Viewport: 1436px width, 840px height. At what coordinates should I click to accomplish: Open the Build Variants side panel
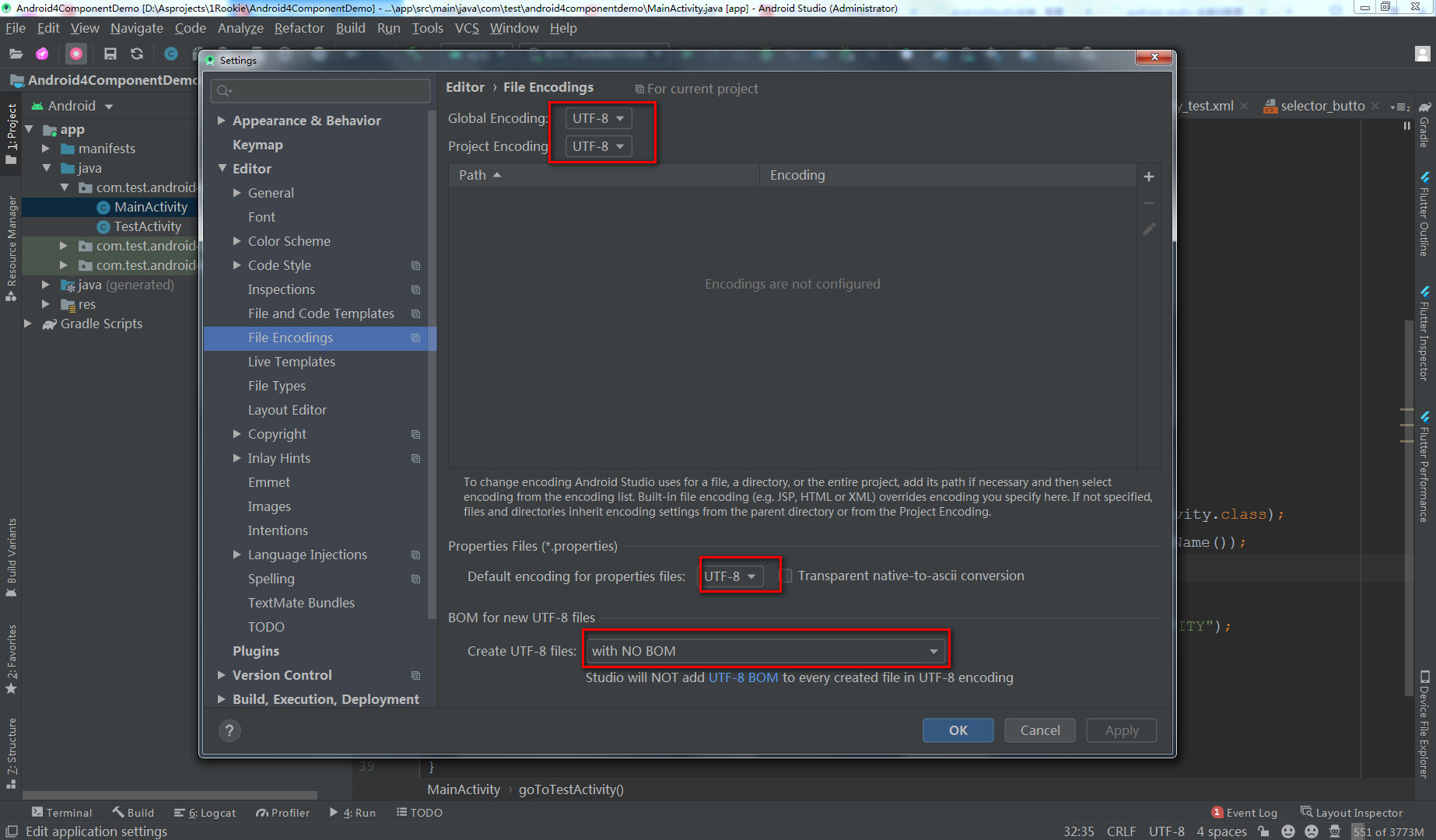(11, 557)
